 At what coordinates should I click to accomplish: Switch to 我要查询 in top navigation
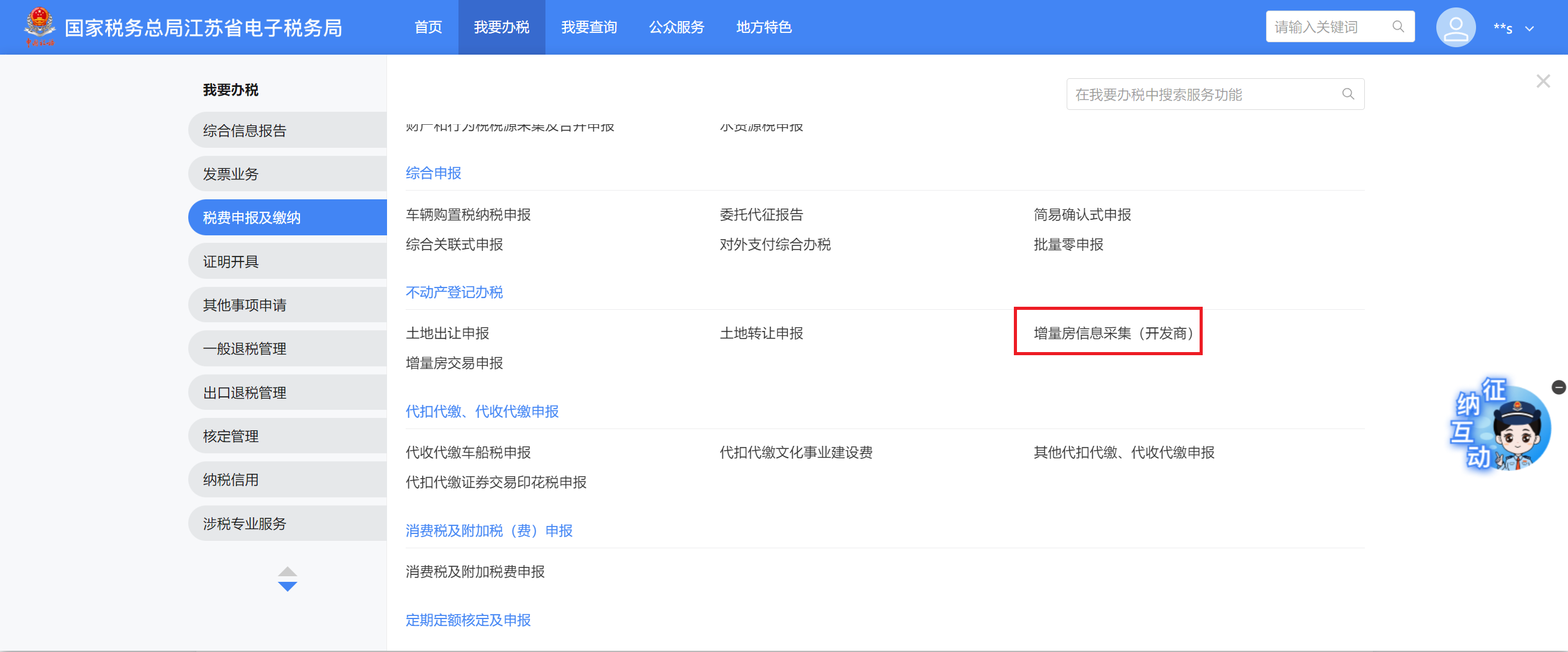pyautogui.click(x=589, y=27)
